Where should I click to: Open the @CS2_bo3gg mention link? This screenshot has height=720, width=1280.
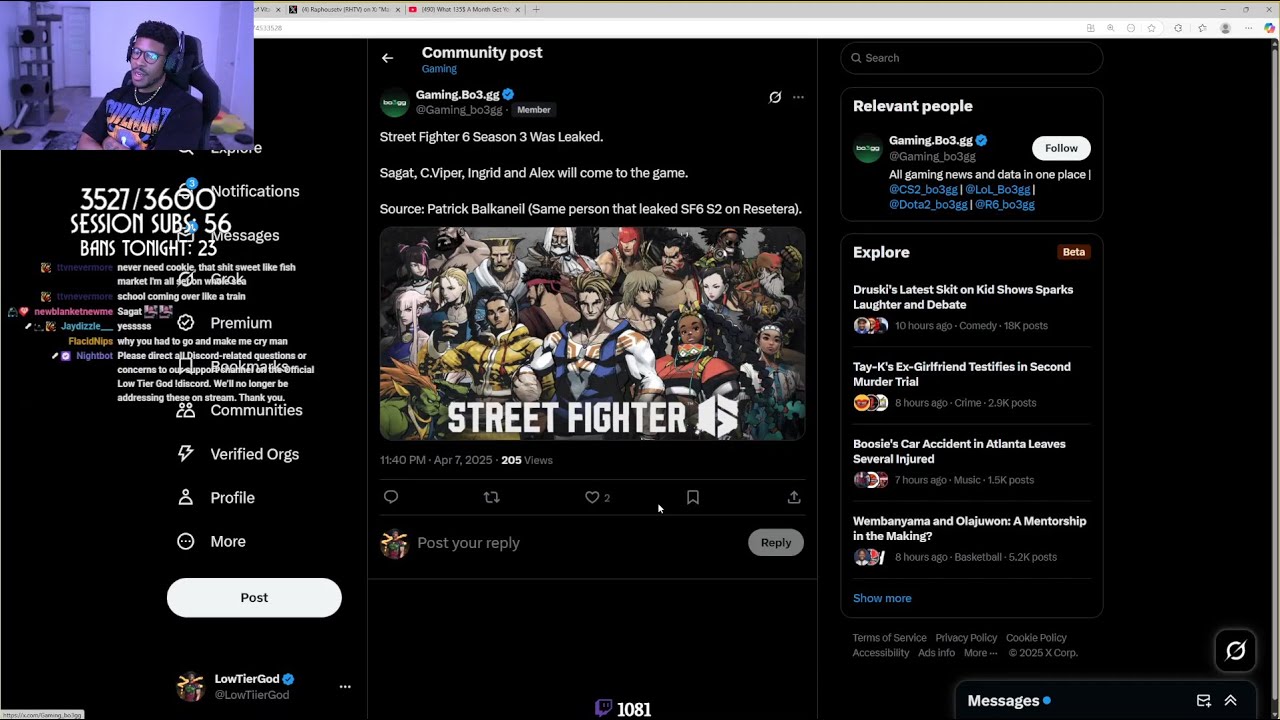[923, 189]
